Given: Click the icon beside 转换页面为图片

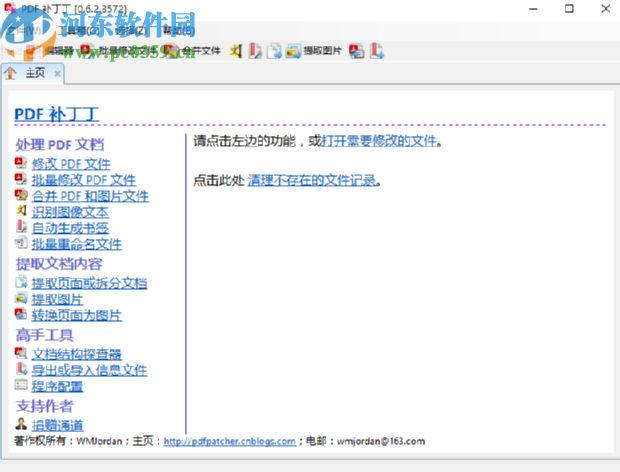Looking at the screenshot, I should 21,314.
